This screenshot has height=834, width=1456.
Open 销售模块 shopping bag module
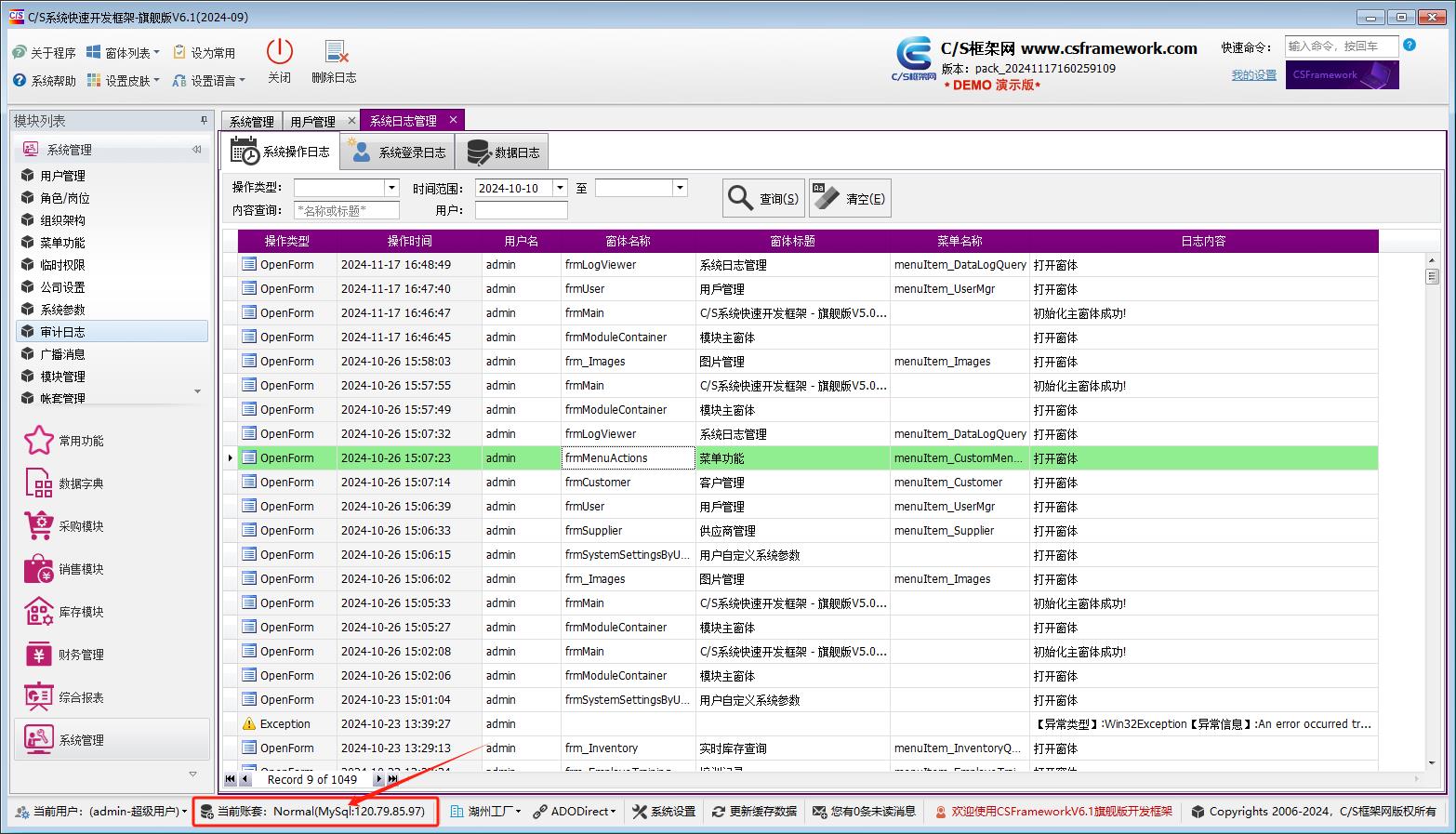click(38, 569)
